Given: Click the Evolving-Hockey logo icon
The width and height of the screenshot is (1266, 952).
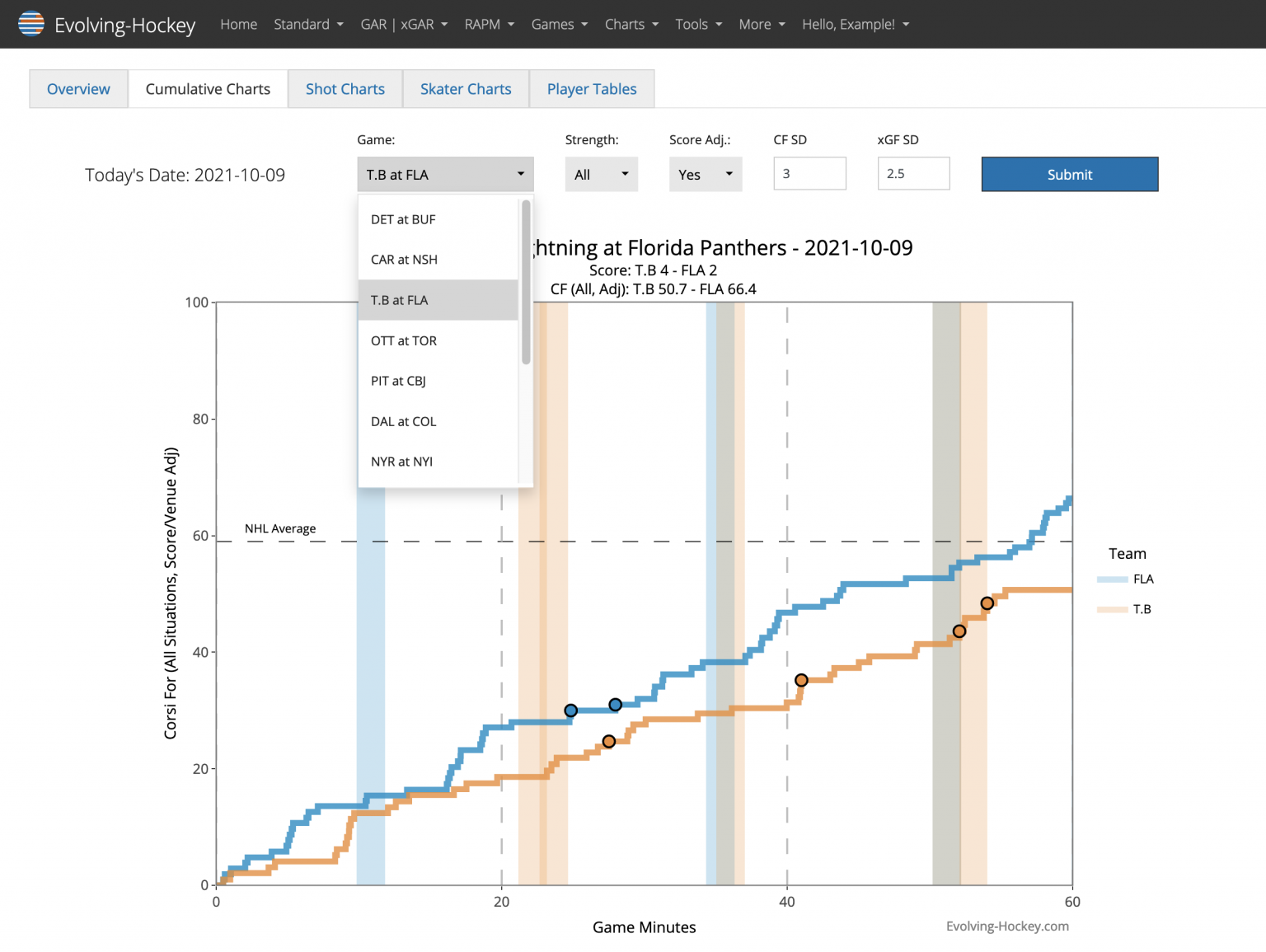Looking at the screenshot, I should 30,24.
